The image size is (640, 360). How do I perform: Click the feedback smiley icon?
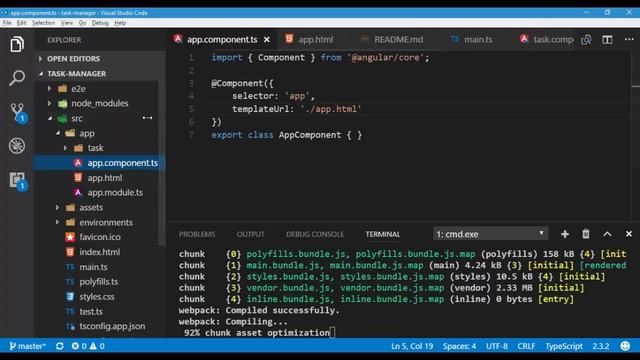(x=625, y=346)
